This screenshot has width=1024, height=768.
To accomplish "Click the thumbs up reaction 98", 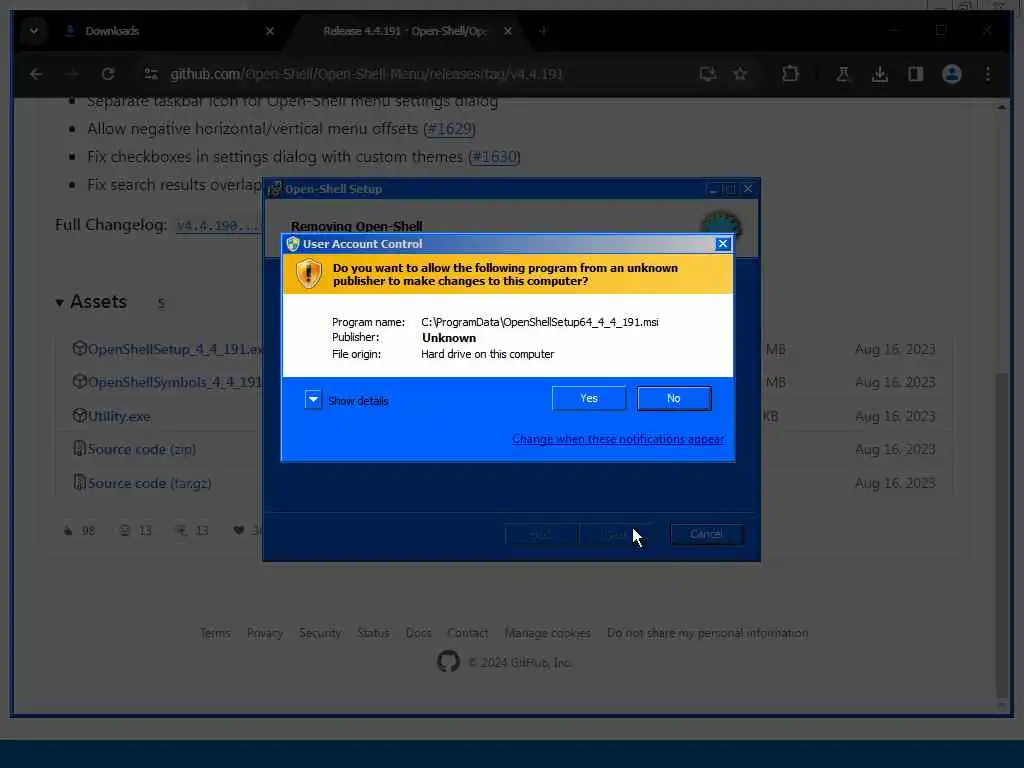I will pos(80,530).
